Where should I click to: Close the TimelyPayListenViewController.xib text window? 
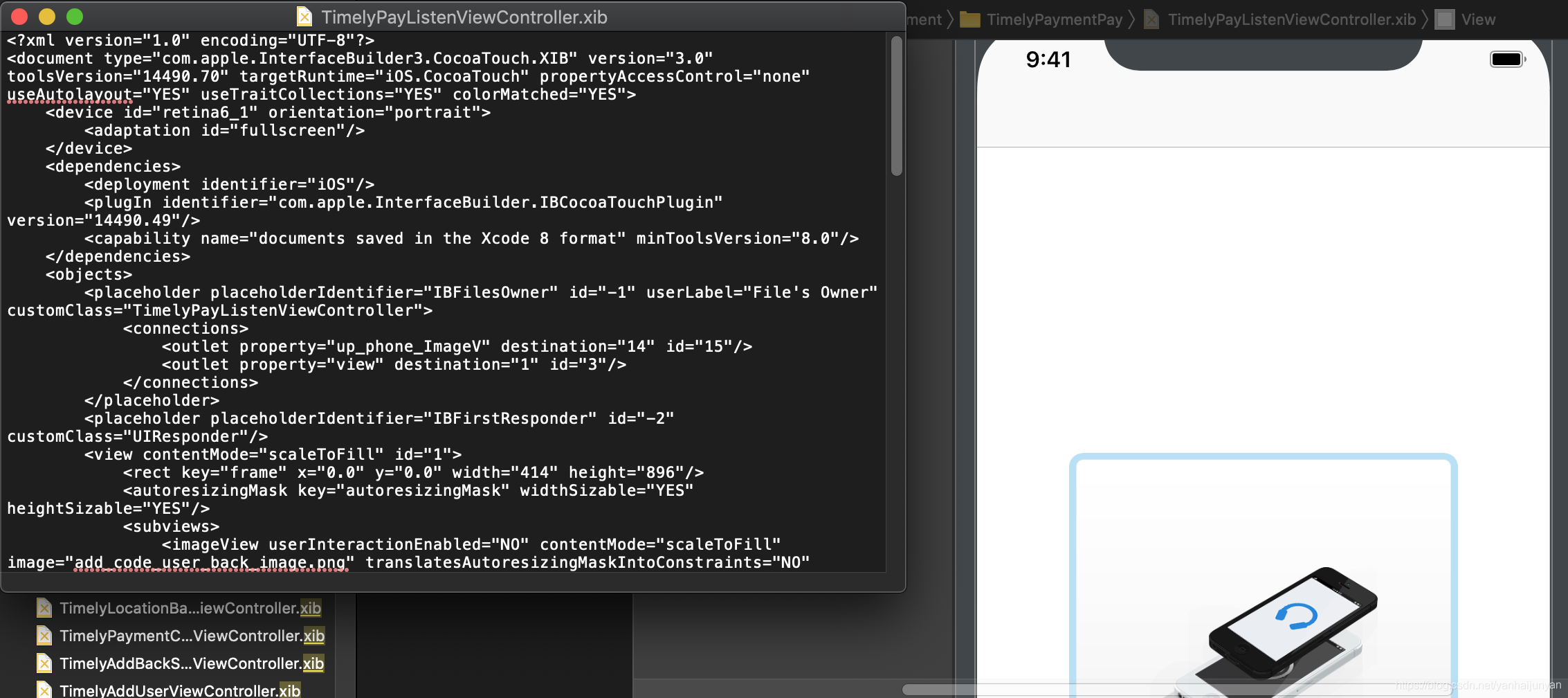pos(19,17)
